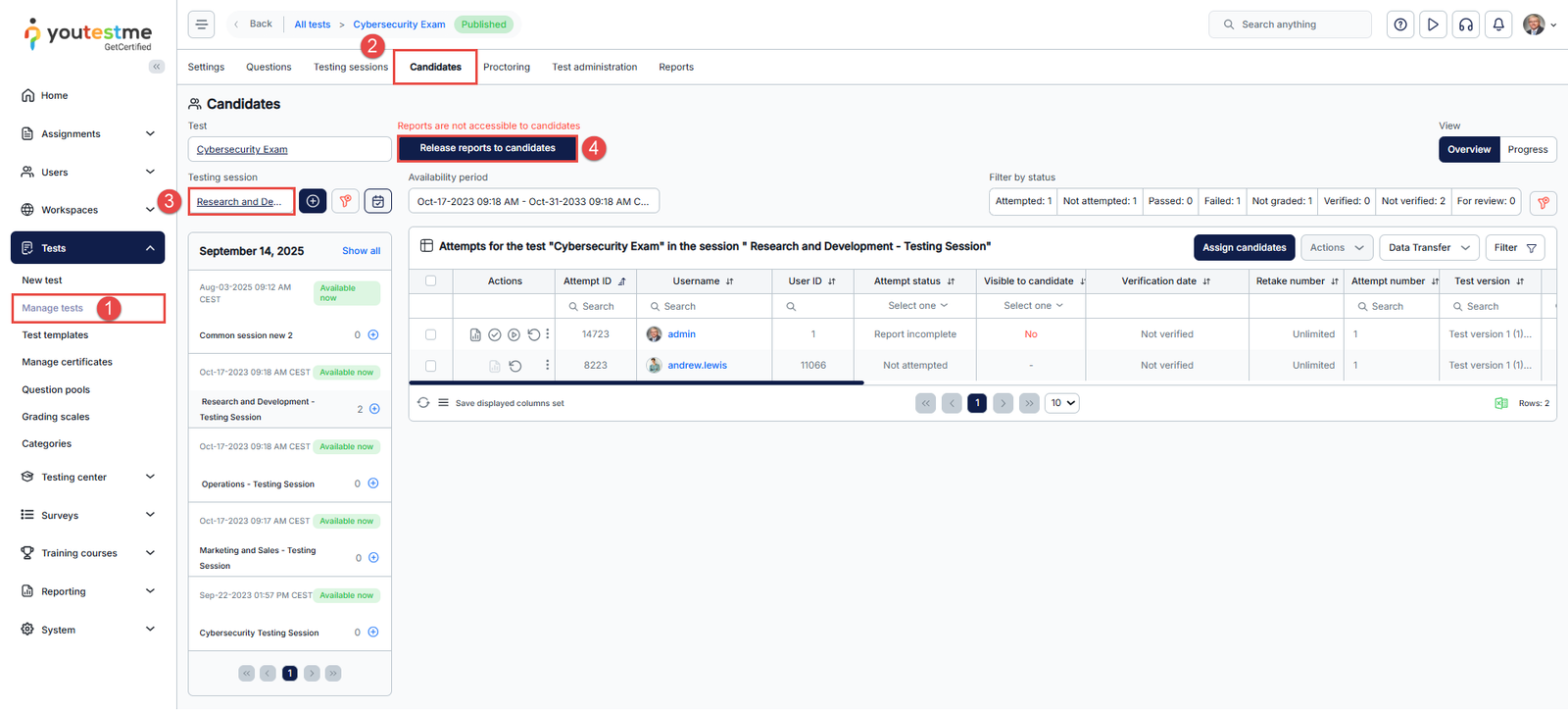
Task: Check the andrew.lewis attempt row checkbox
Action: coord(430,366)
